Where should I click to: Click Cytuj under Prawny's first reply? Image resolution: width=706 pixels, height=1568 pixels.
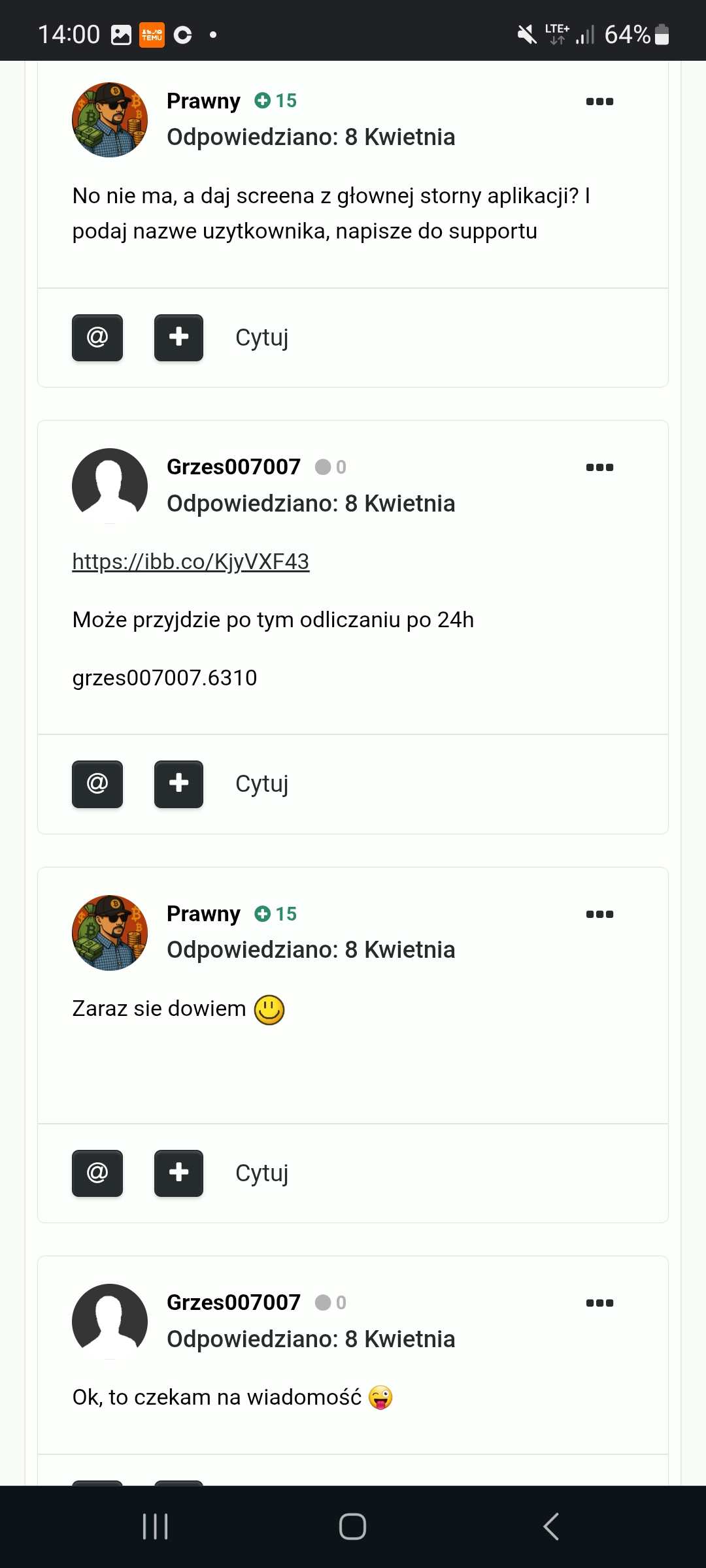click(x=261, y=338)
